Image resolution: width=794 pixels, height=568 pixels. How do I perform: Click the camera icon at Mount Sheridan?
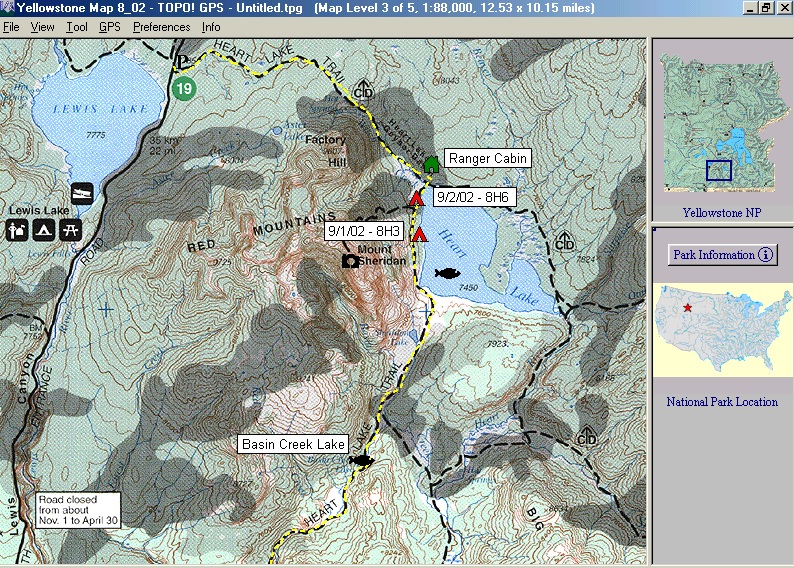click(351, 261)
